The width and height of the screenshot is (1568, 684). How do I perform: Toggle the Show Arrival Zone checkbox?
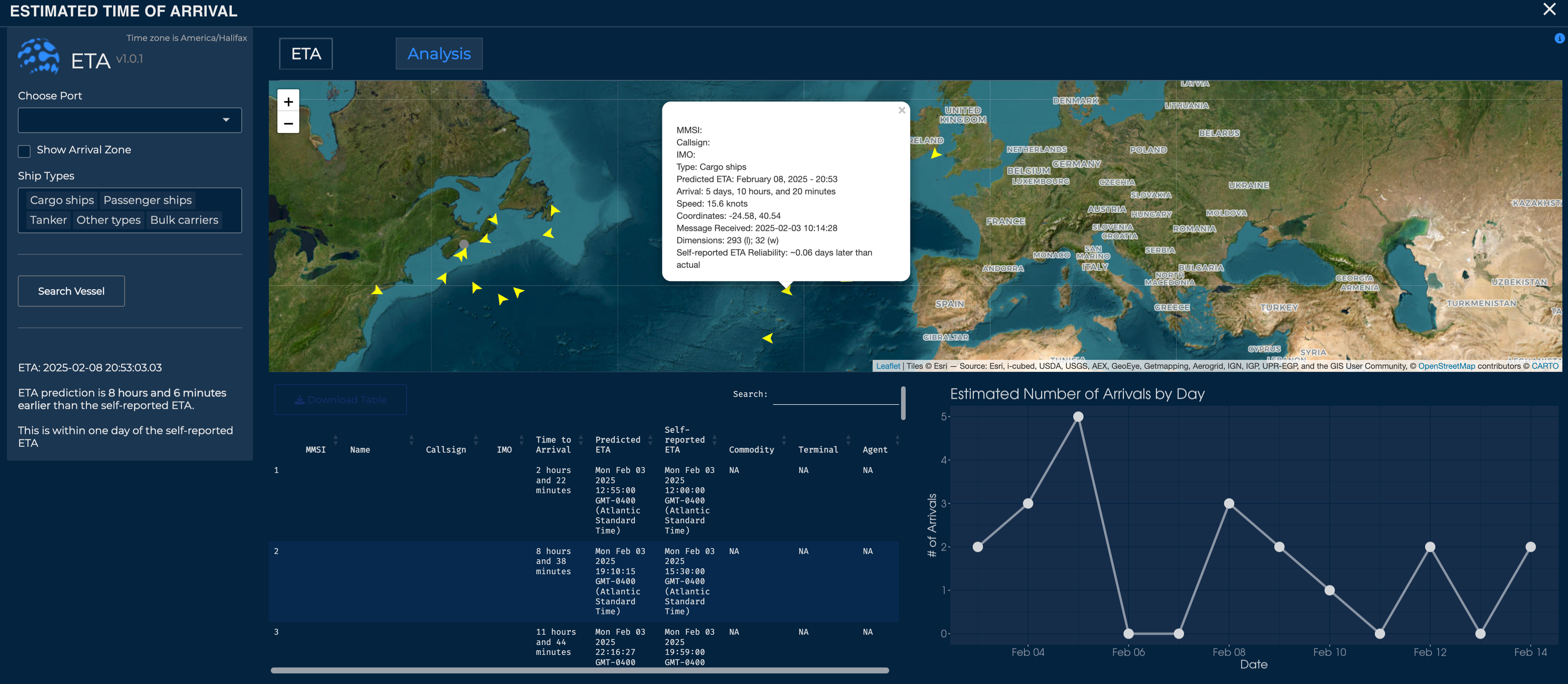[x=24, y=151]
